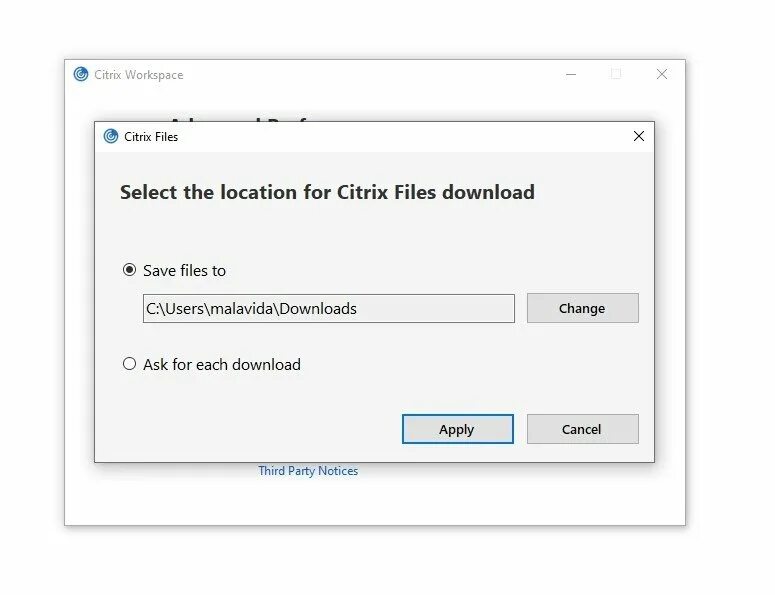Click the greyed-out maximize button of Citrix Workspace
The height and width of the screenshot is (595, 775).
(x=616, y=74)
